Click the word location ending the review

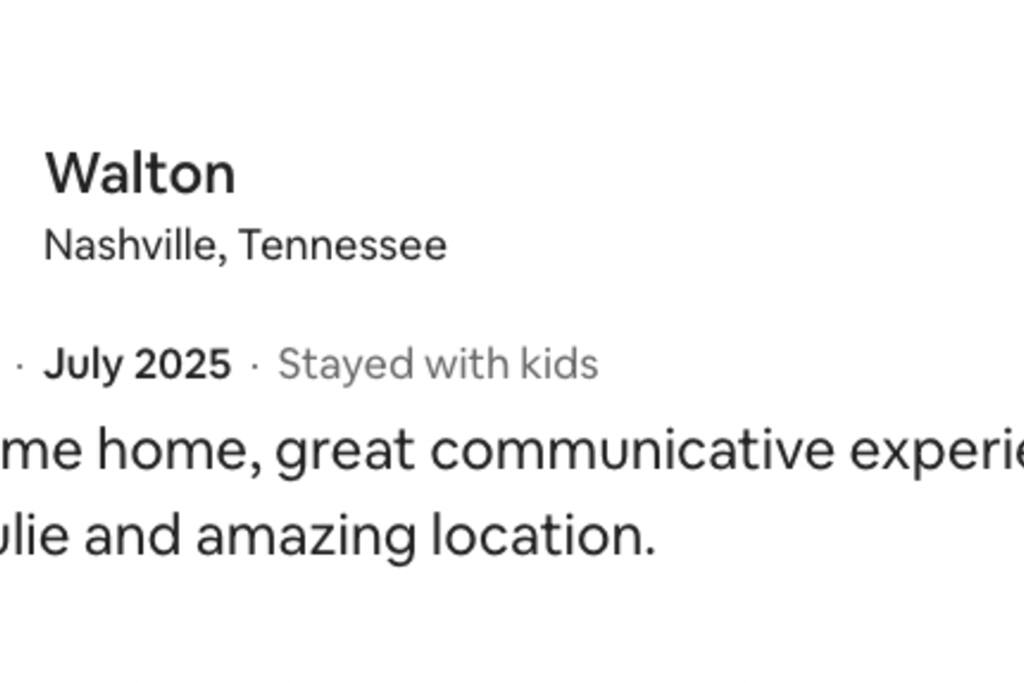543,535
